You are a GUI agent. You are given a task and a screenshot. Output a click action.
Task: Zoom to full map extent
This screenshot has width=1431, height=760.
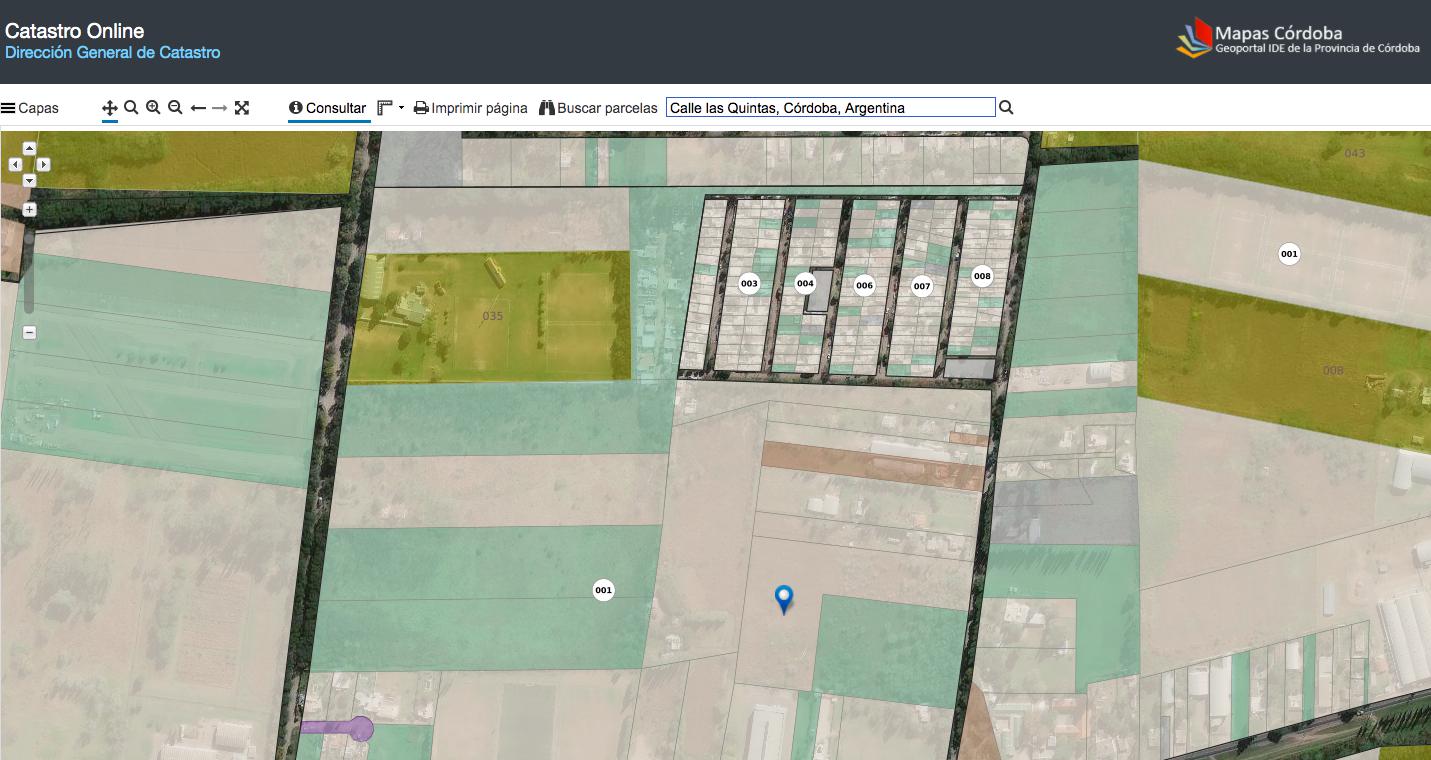242,108
